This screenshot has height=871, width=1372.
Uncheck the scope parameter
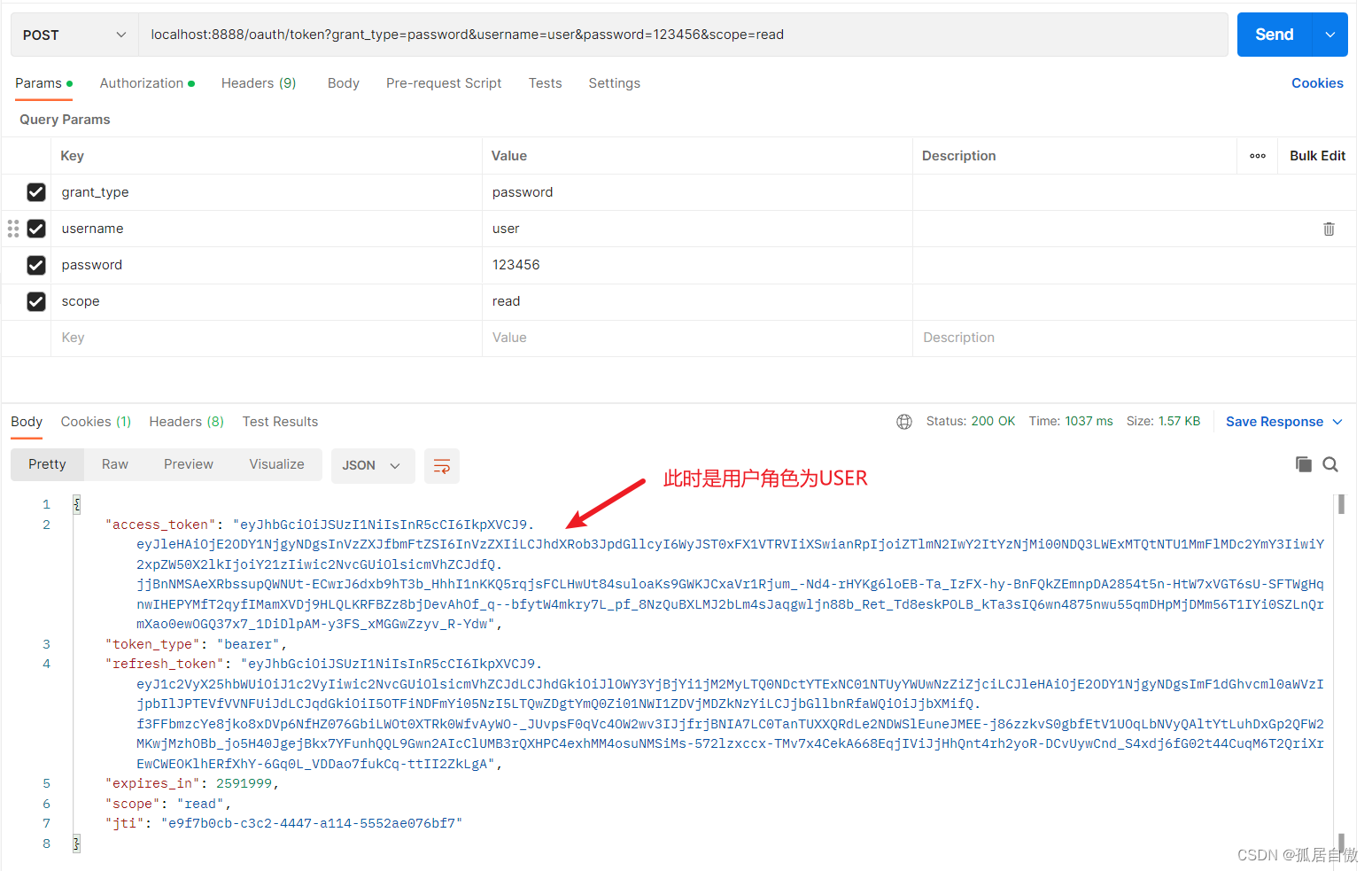36,301
